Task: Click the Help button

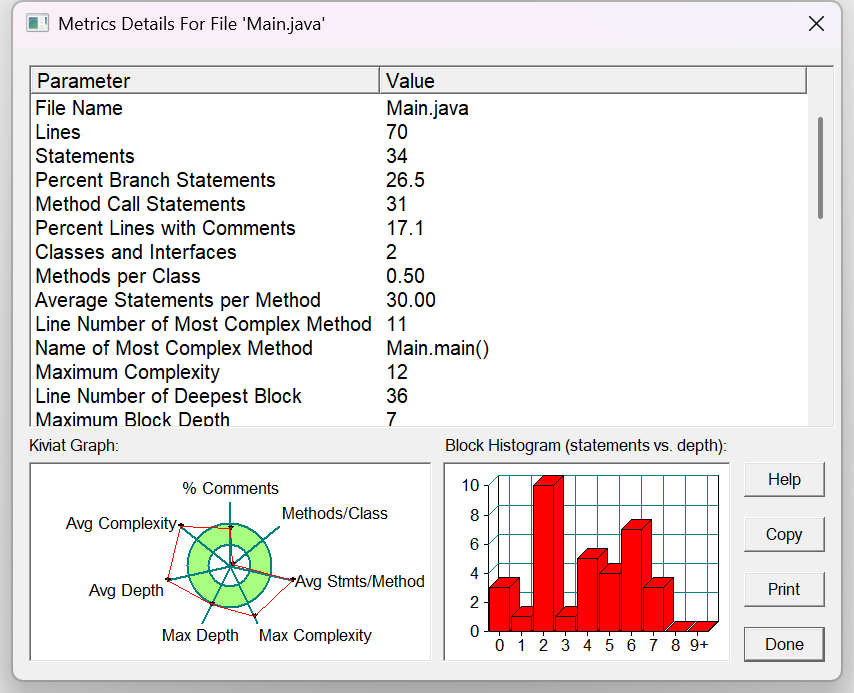Action: click(784, 479)
